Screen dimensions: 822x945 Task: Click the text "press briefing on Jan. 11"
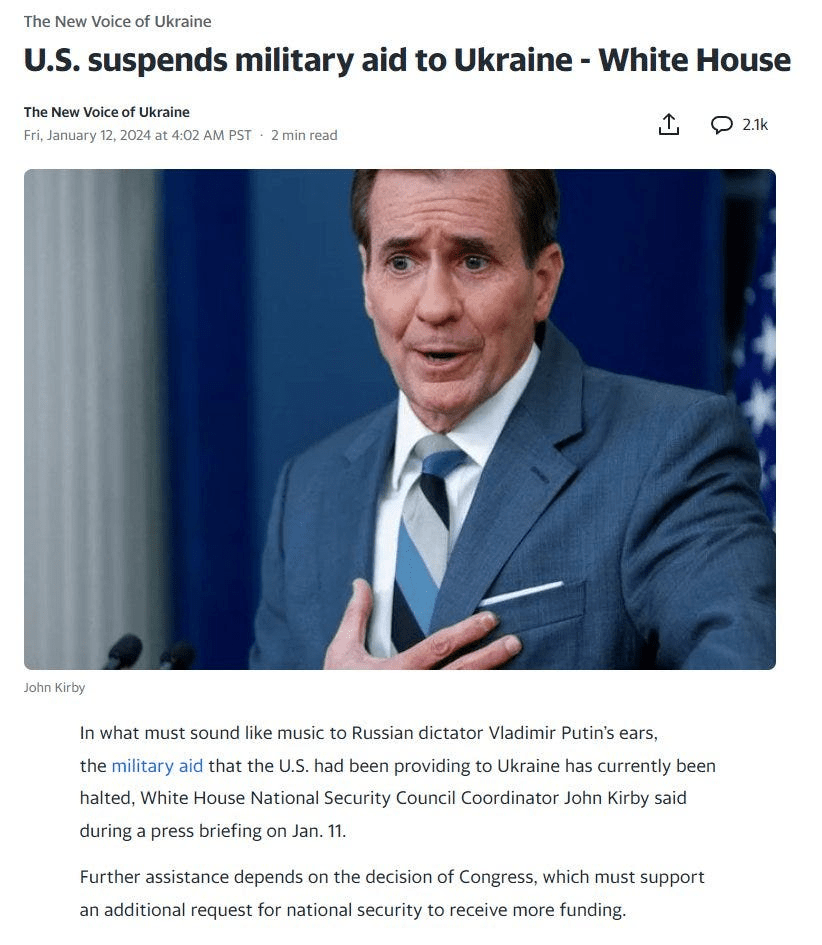248,830
